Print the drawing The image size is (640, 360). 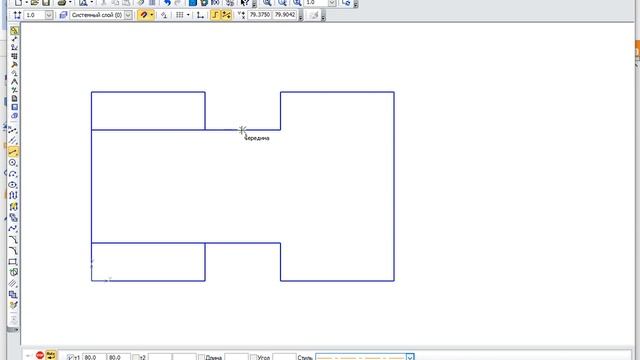tap(61, 3)
